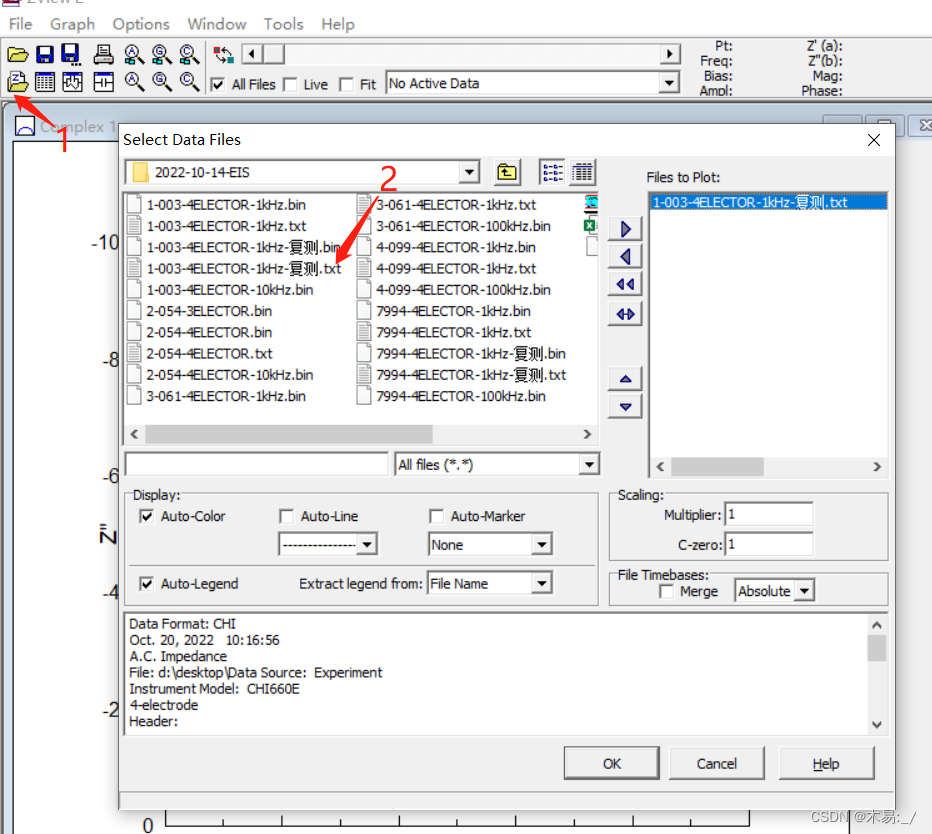This screenshot has width=932, height=834.
Task: Enable the Auto-Marker checkbox
Action: click(436, 516)
